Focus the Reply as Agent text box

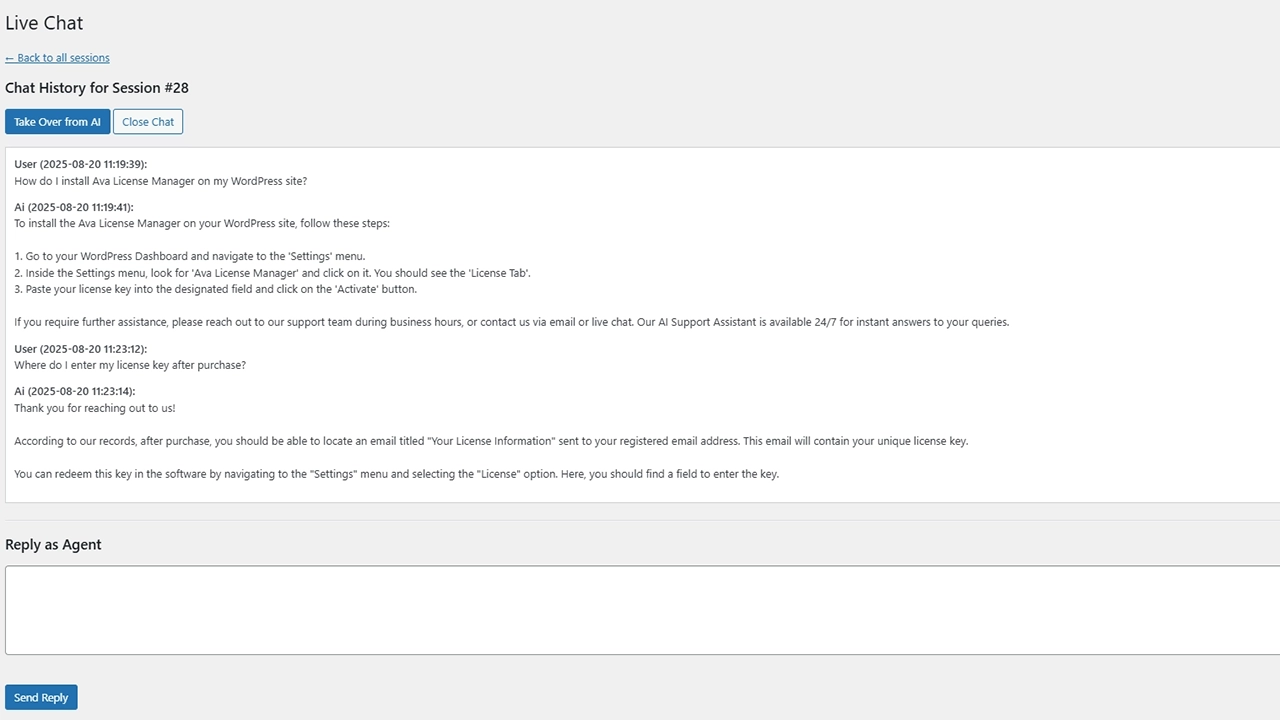pos(640,610)
